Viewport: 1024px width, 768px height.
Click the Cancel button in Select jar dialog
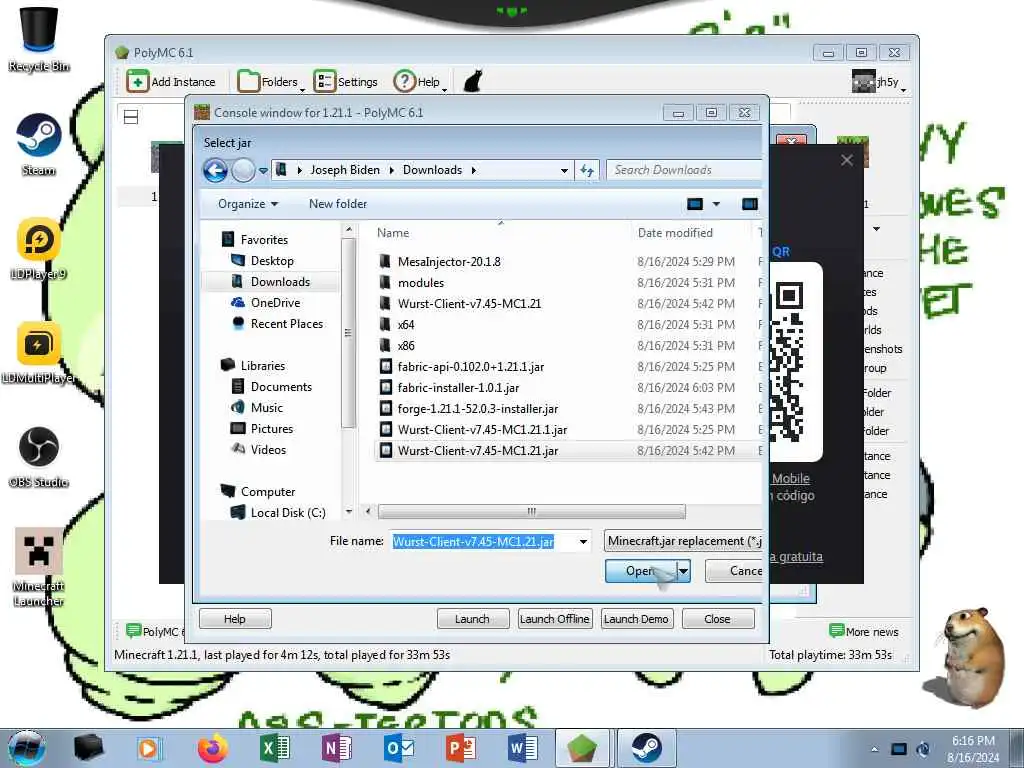click(x=734, y=571)
